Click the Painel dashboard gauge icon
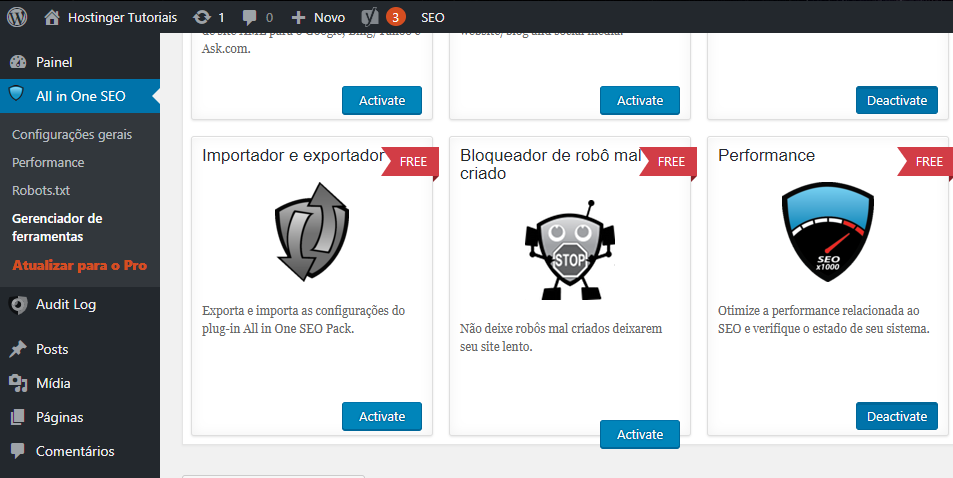953x478 pixels. (18, 62)
